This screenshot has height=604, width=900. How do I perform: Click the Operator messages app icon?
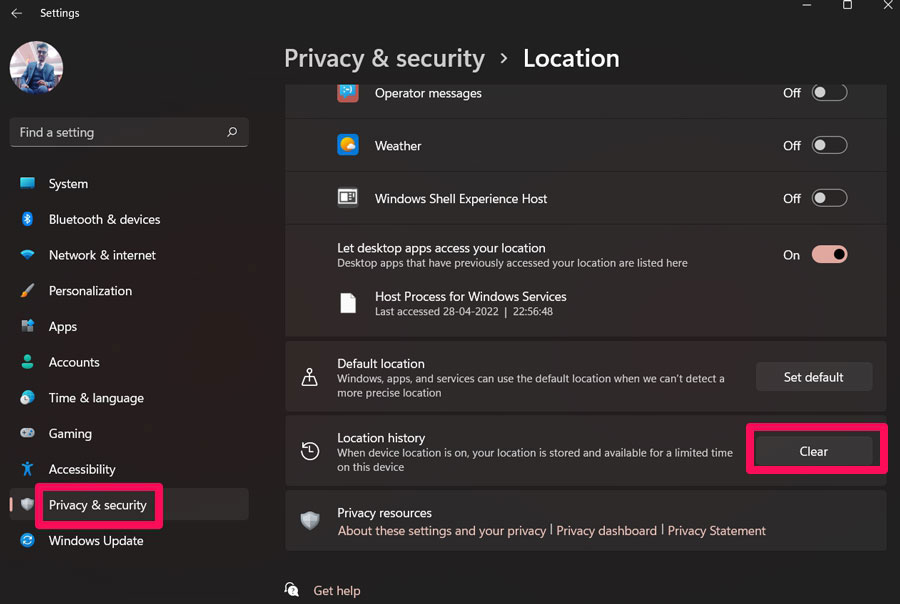[348, 92]
